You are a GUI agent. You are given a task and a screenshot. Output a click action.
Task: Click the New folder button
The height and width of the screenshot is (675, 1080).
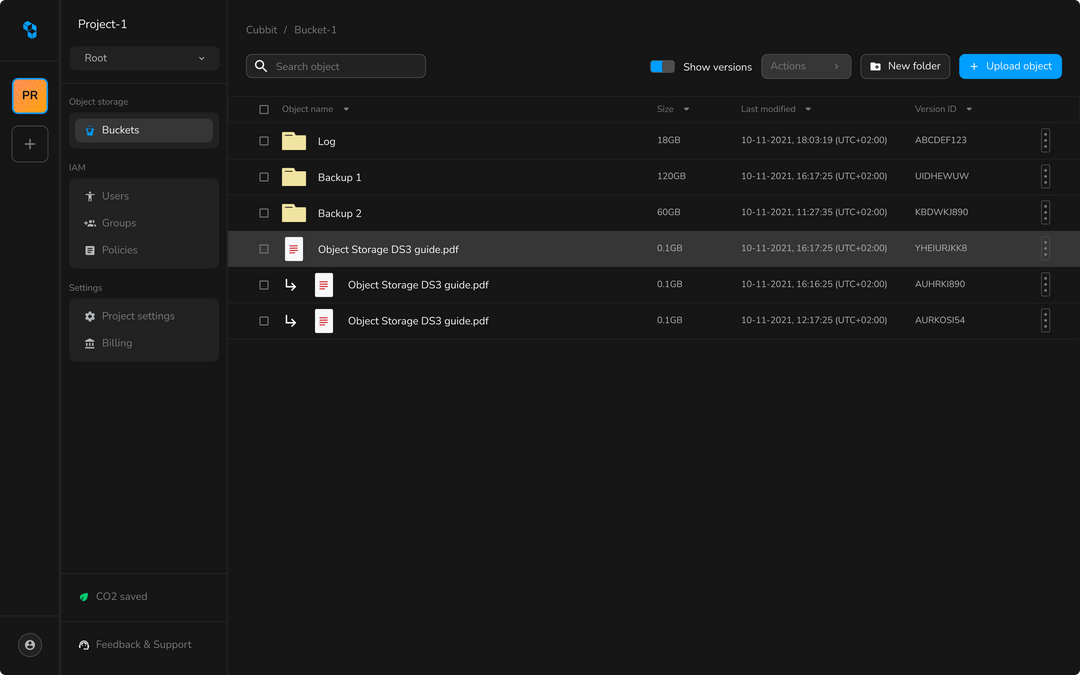coord(905,67)
